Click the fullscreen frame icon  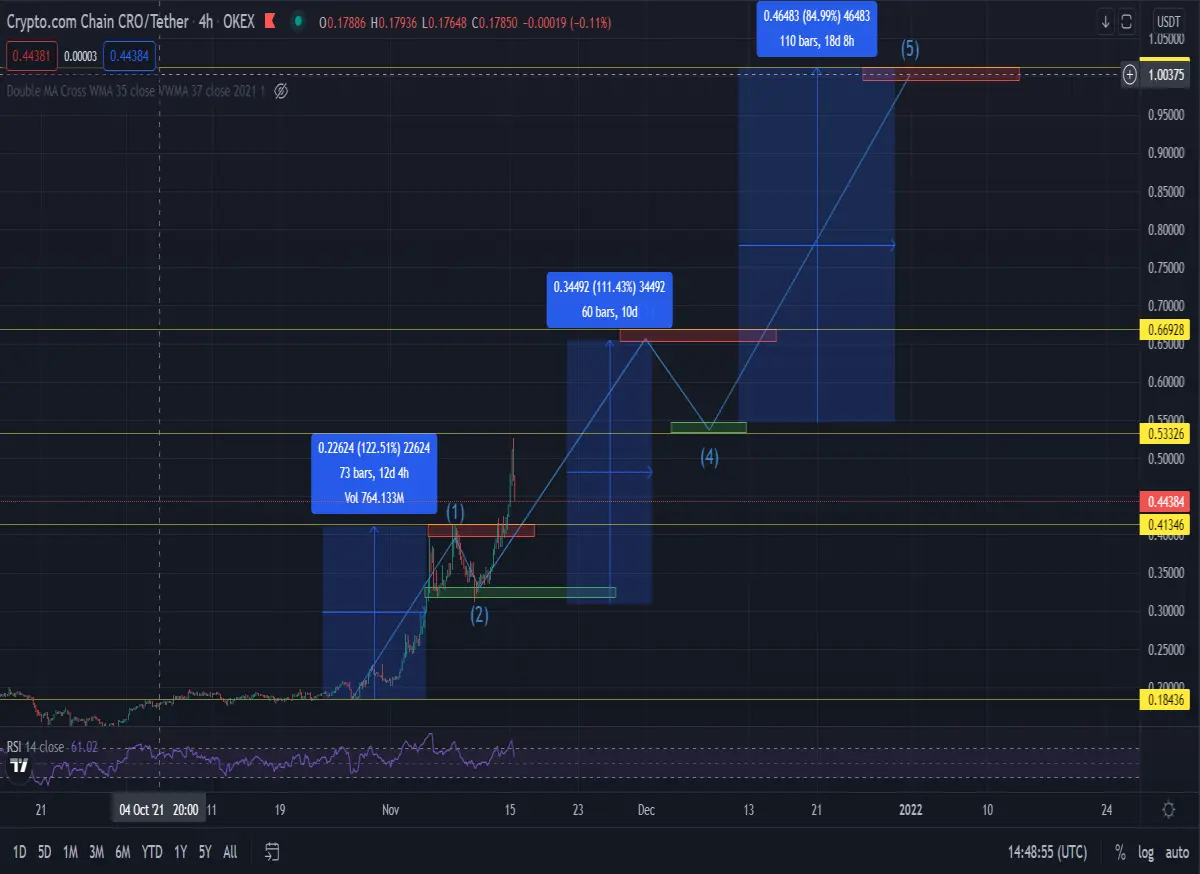[x=1127, y=21]
